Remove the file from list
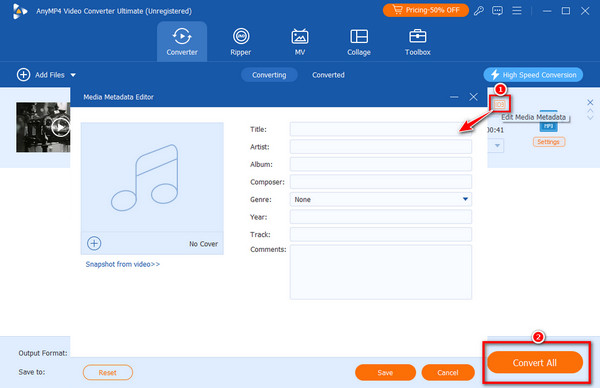 point(590,102)
